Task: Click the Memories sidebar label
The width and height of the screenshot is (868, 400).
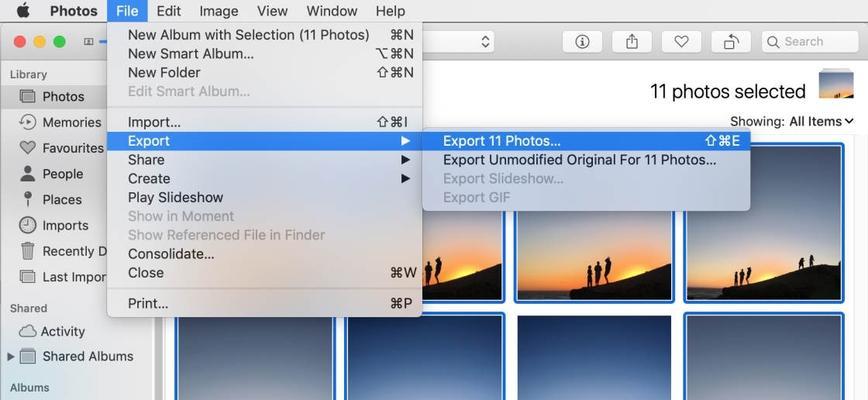Action: coord(72,122)
